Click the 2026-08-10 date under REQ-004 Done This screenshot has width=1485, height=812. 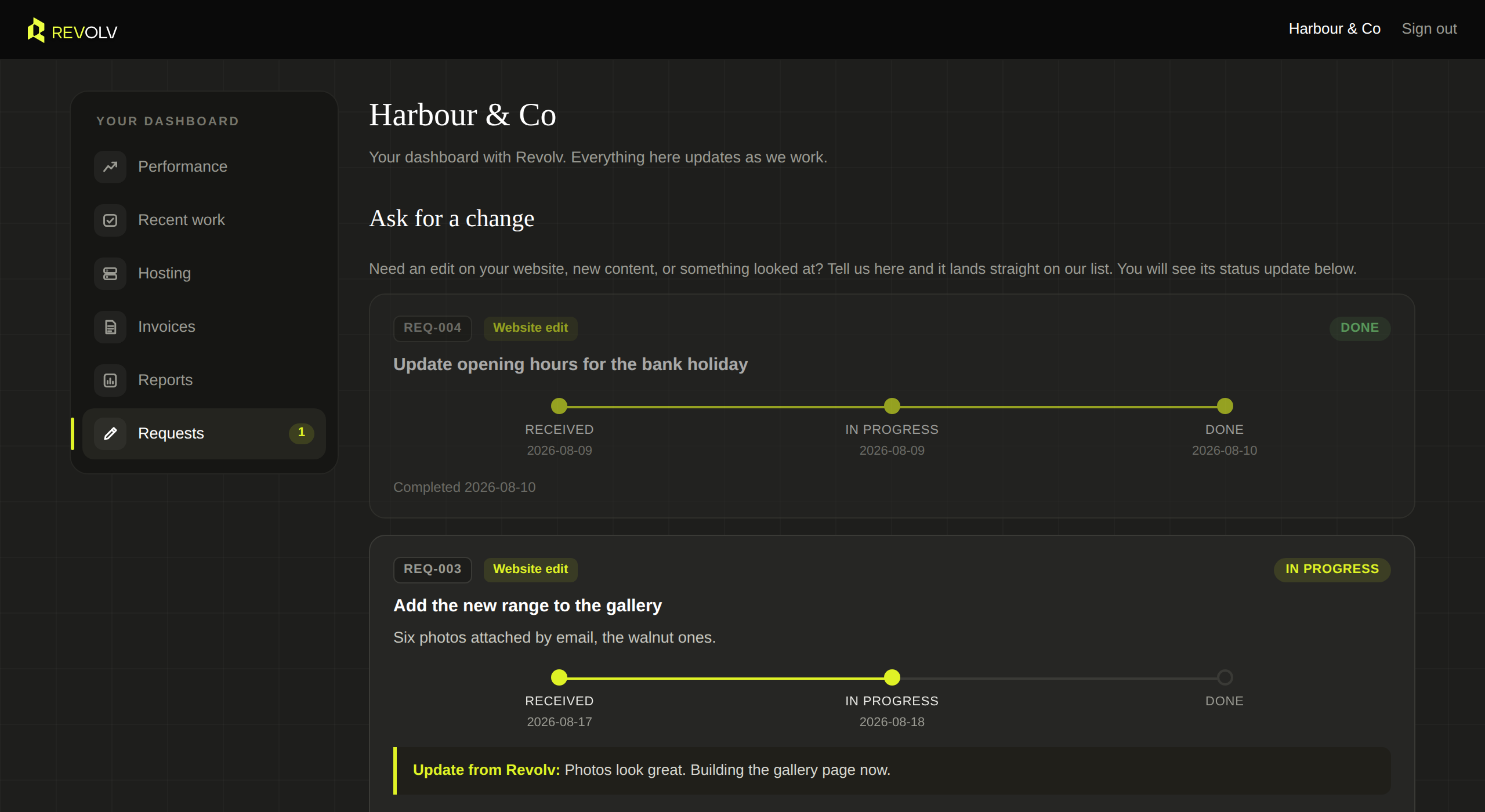pos(1225,451)
